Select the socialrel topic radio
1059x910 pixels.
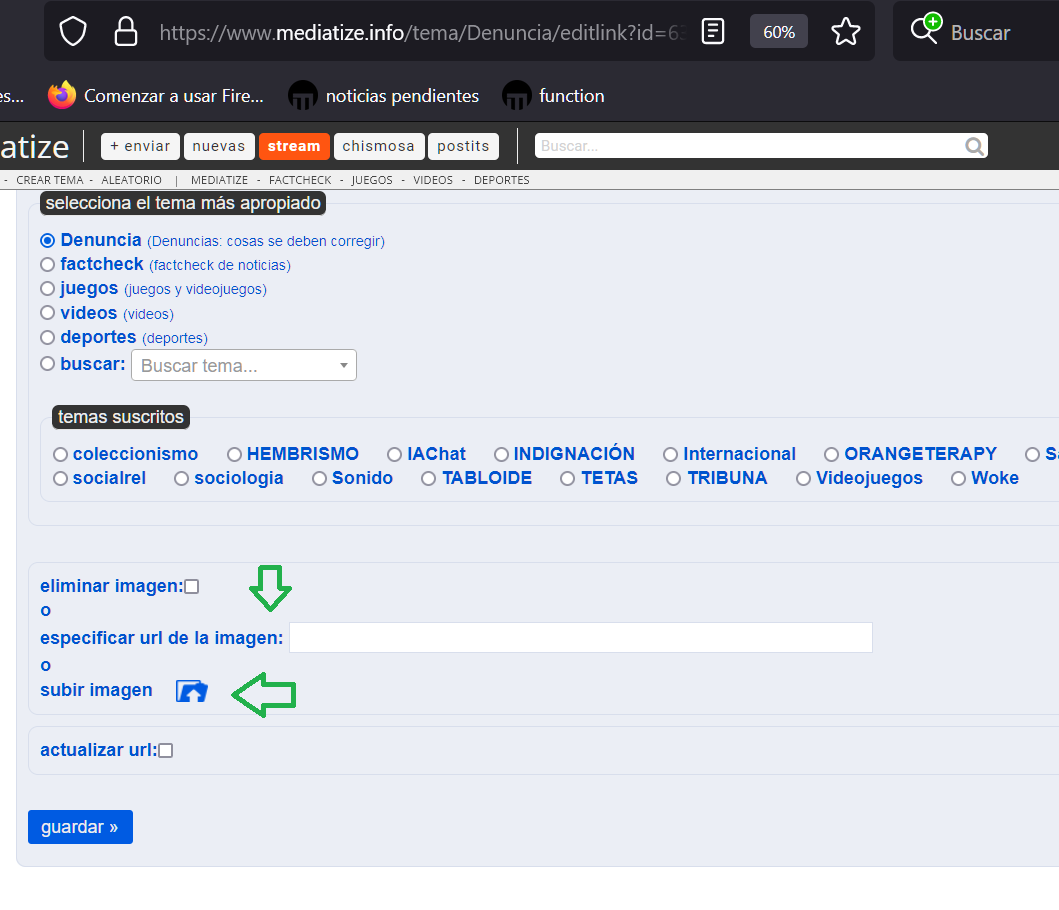click(60, 478)
